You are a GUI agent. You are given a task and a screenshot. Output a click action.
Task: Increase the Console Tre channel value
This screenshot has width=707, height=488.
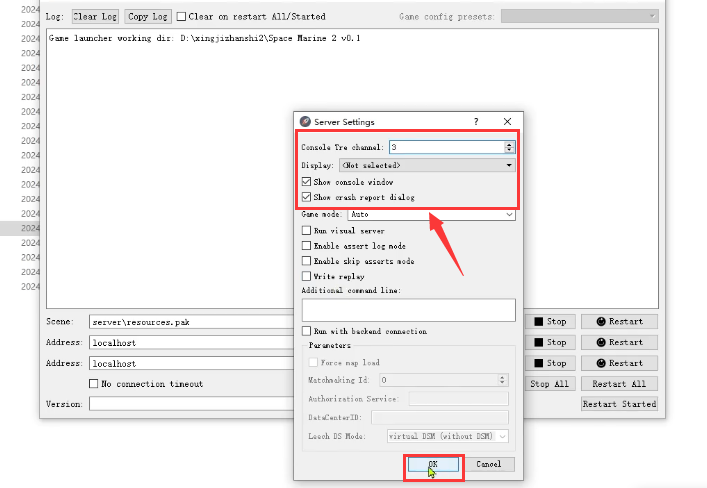click(509, 144)
